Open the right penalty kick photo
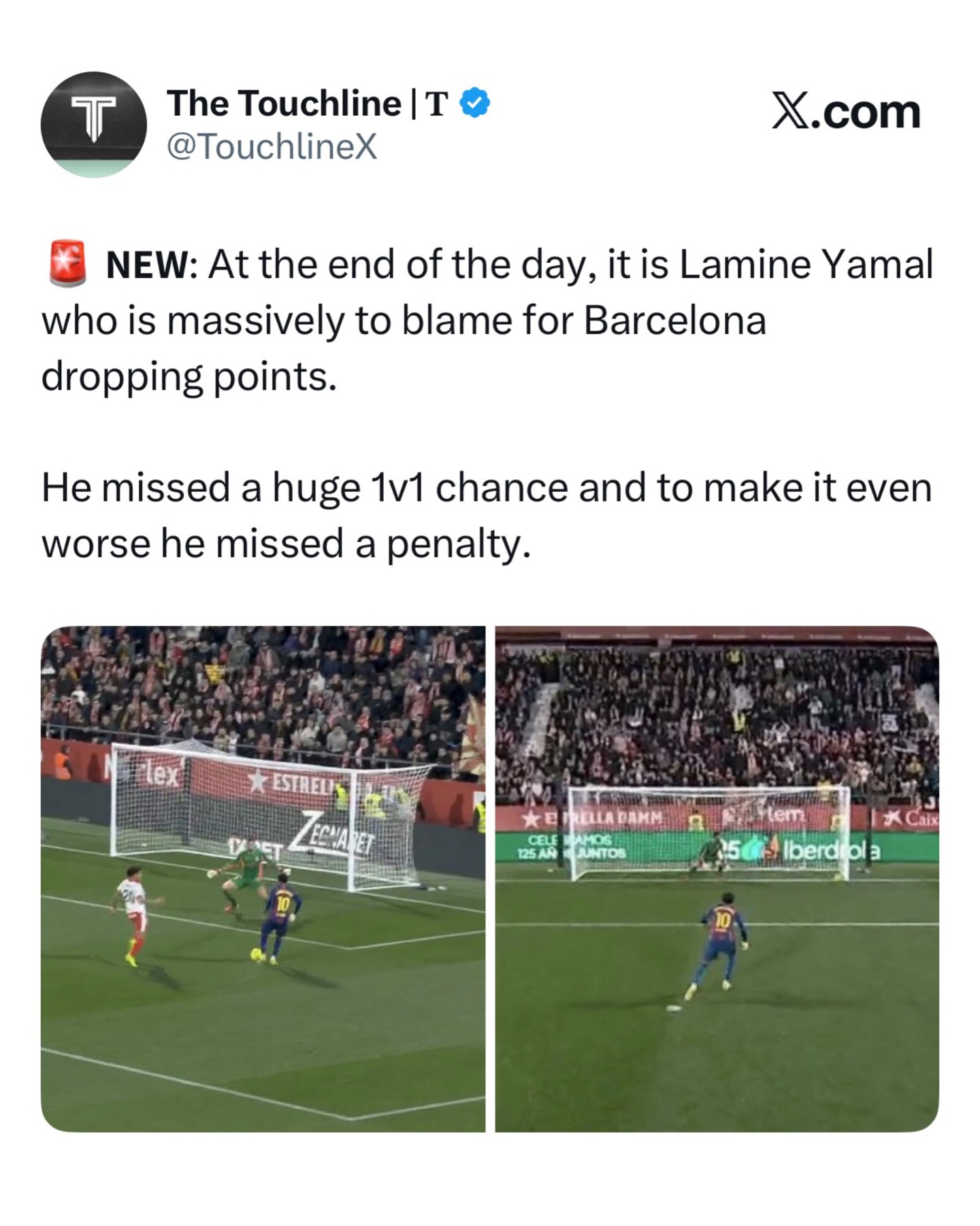This screenshot has height=1226, width=980. click(x=717, y=879)
